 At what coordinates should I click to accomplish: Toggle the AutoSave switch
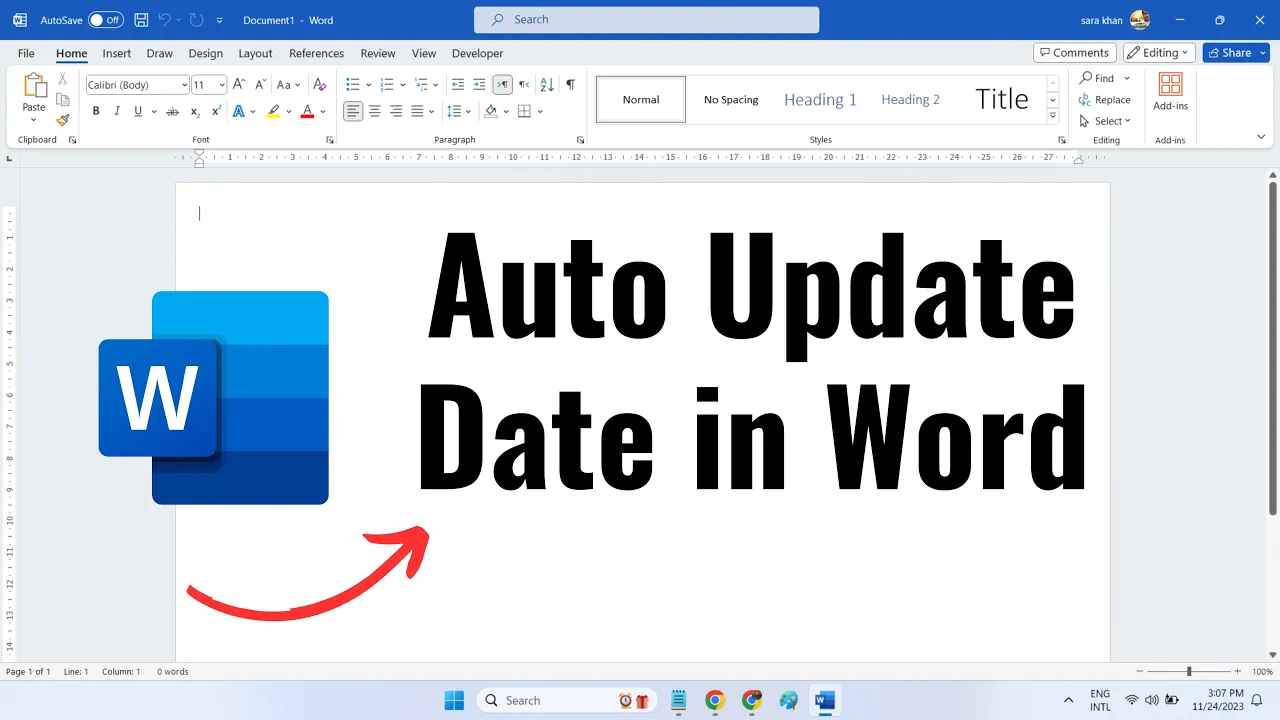[106, 20]
